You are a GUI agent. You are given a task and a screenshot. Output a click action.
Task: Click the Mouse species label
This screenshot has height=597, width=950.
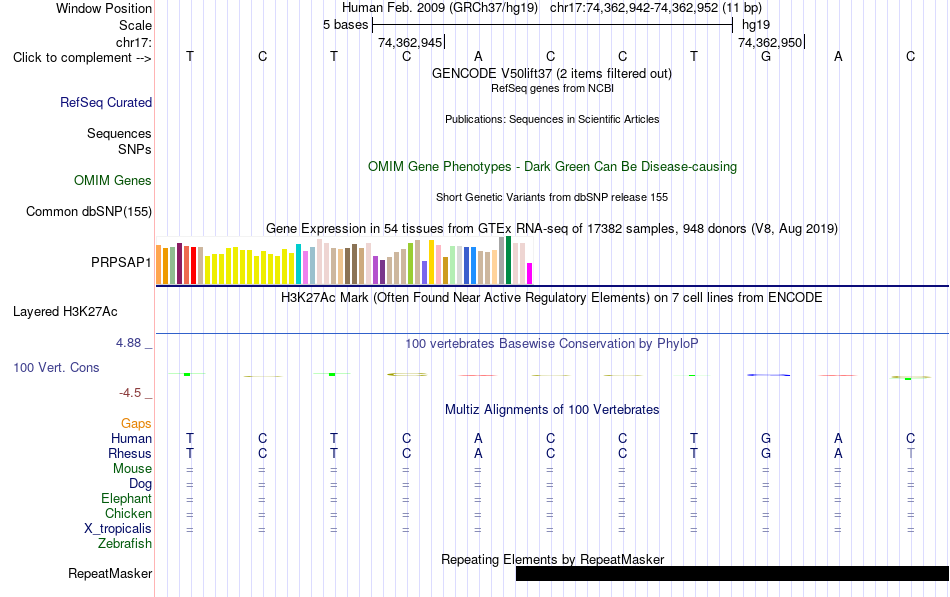coord(132,469)
